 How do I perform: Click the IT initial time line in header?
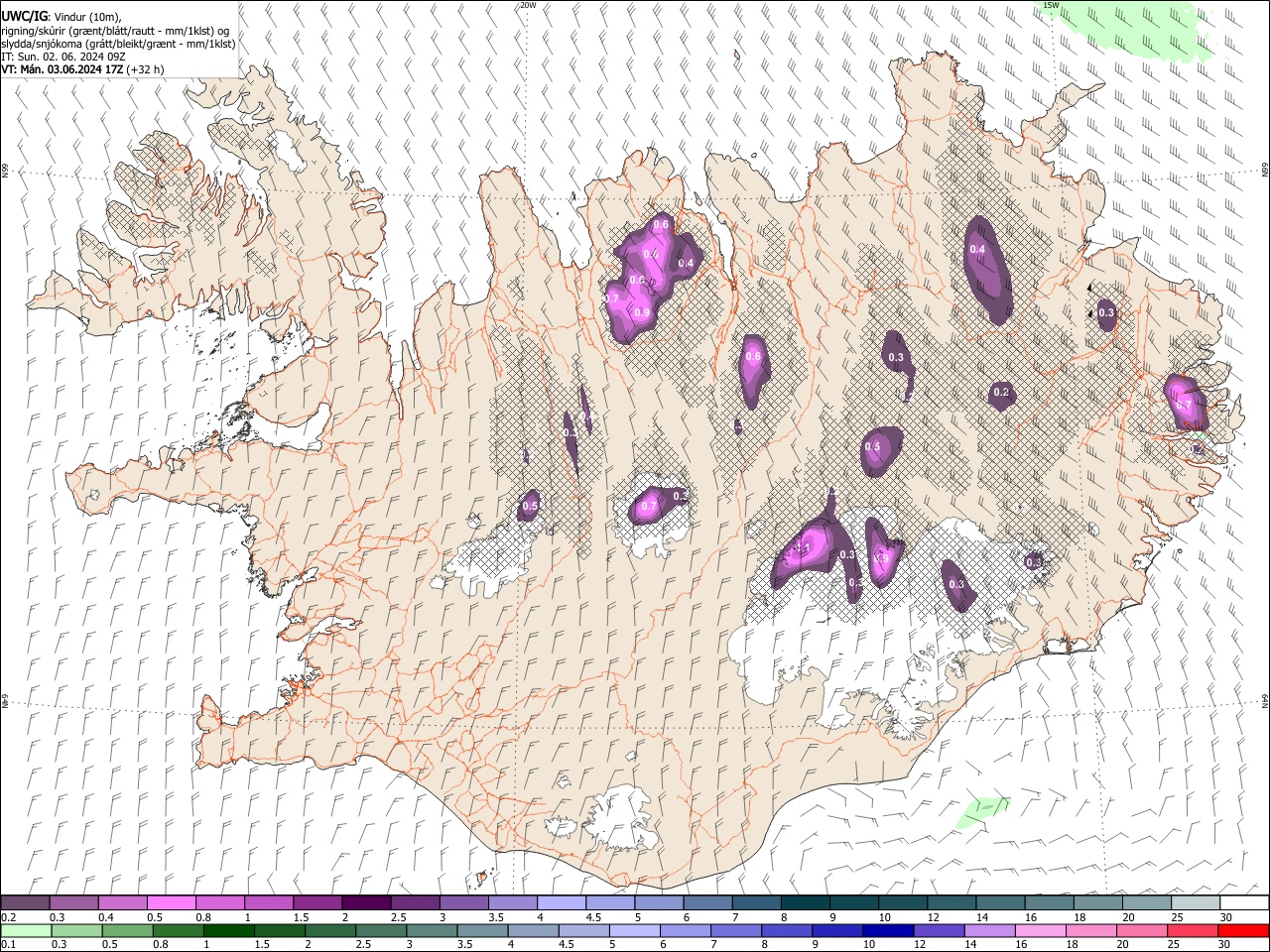coord(63,57)
